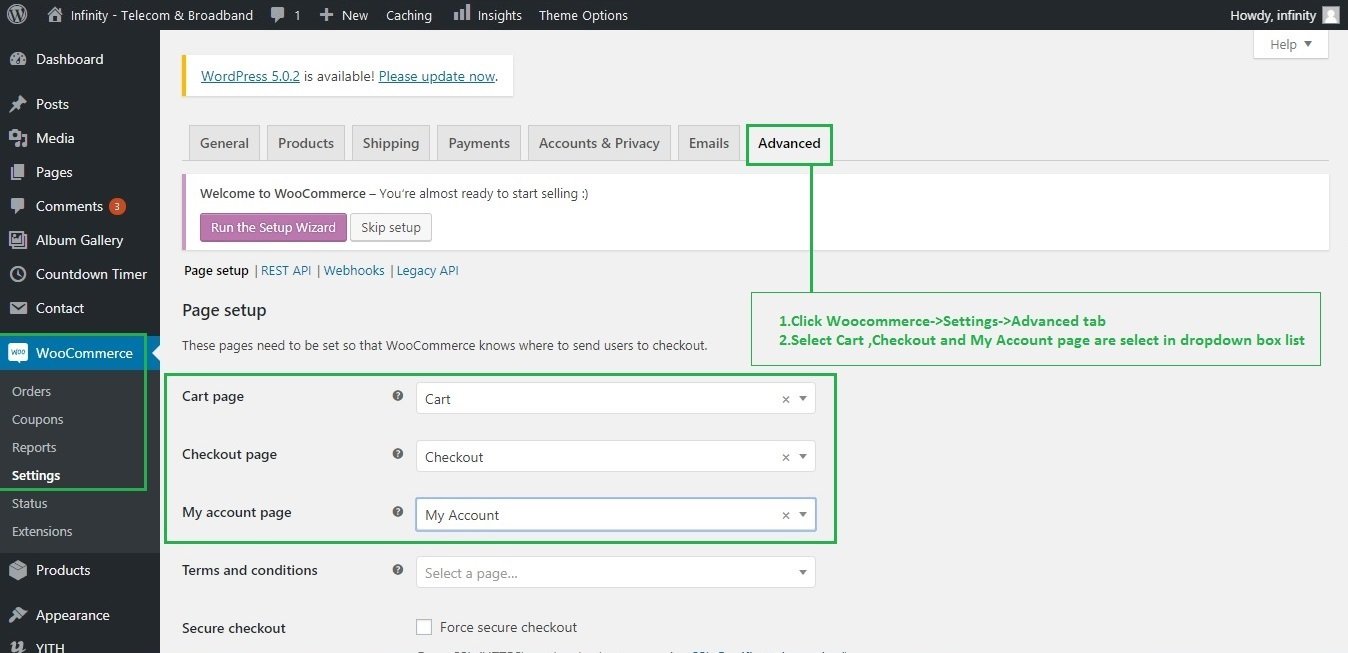
Task: Open the comments bubble icon in admin bar
Action: (277, 15)
